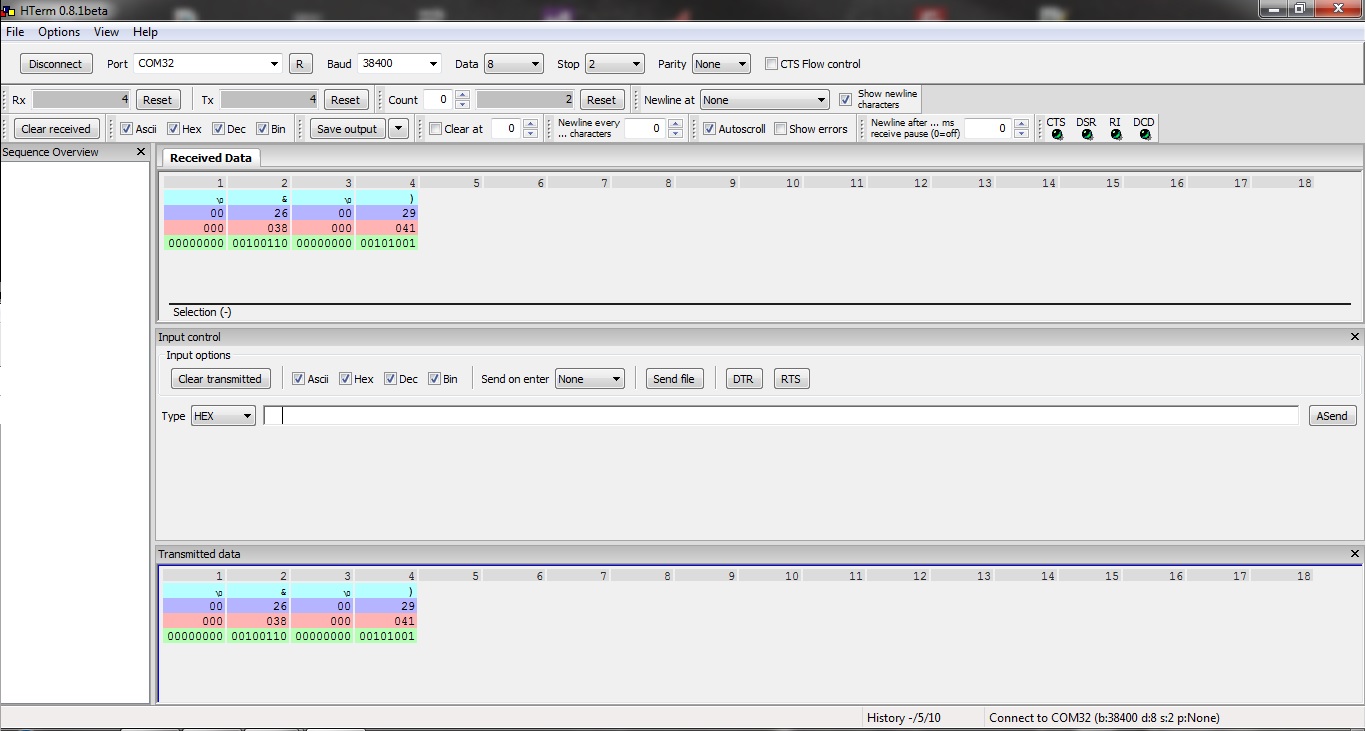
Task: Click the ASend button
Action: 1332,416
